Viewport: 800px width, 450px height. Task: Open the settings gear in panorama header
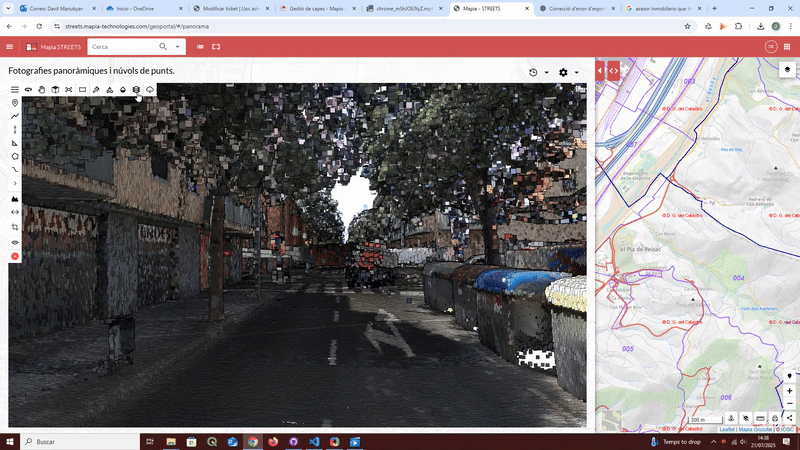pyautogui.click(x=563, y=72)
